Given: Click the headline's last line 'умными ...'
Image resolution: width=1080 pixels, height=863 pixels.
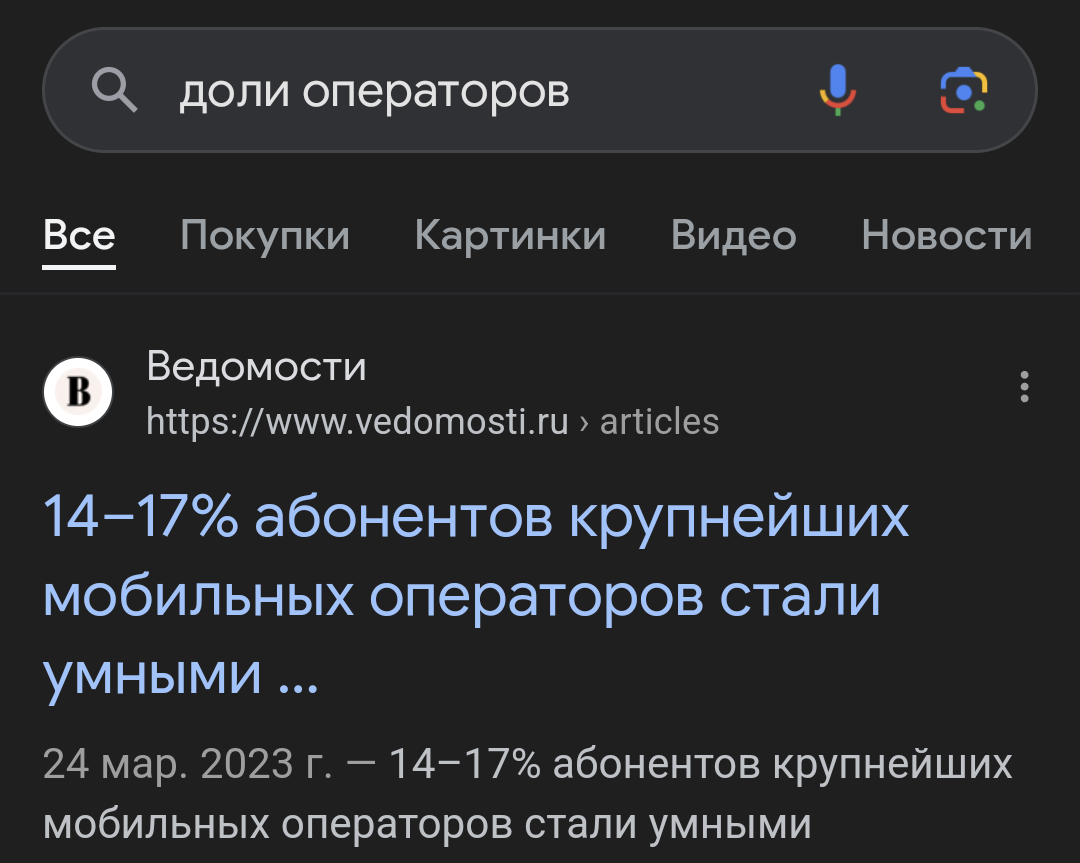Looking at the screenshot, I should click(x=180, y=676).
